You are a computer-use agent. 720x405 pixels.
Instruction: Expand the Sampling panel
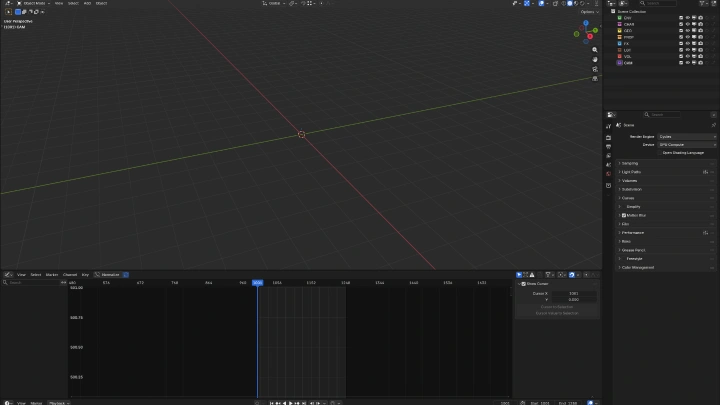(x=666, y=163)
